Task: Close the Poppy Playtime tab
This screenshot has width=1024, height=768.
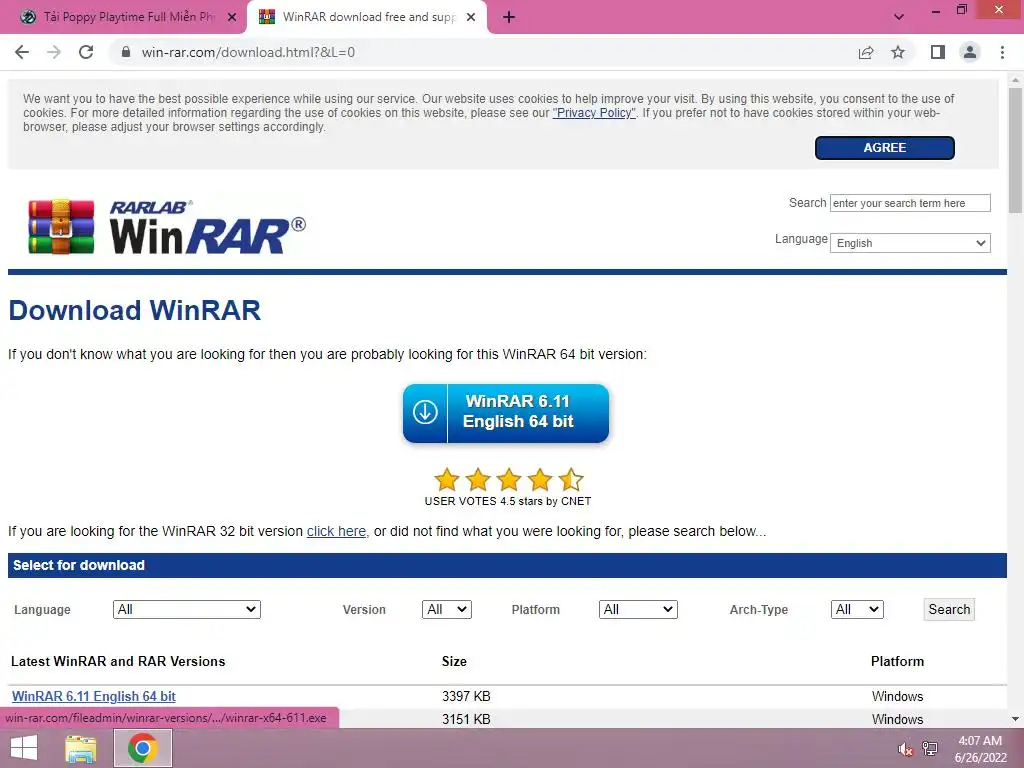Action: coord(232,17)
